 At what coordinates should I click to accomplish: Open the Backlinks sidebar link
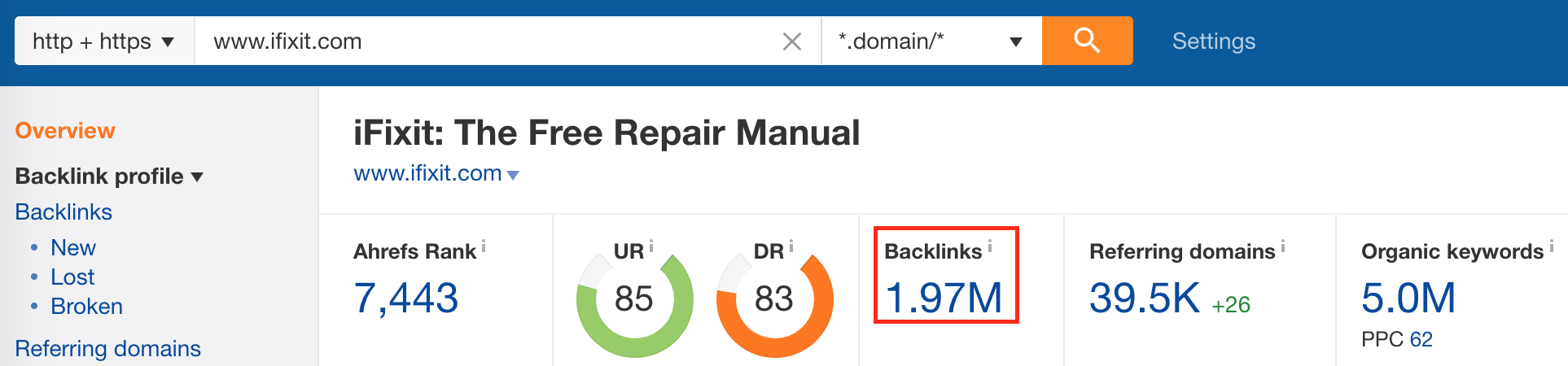click(64, 211)
